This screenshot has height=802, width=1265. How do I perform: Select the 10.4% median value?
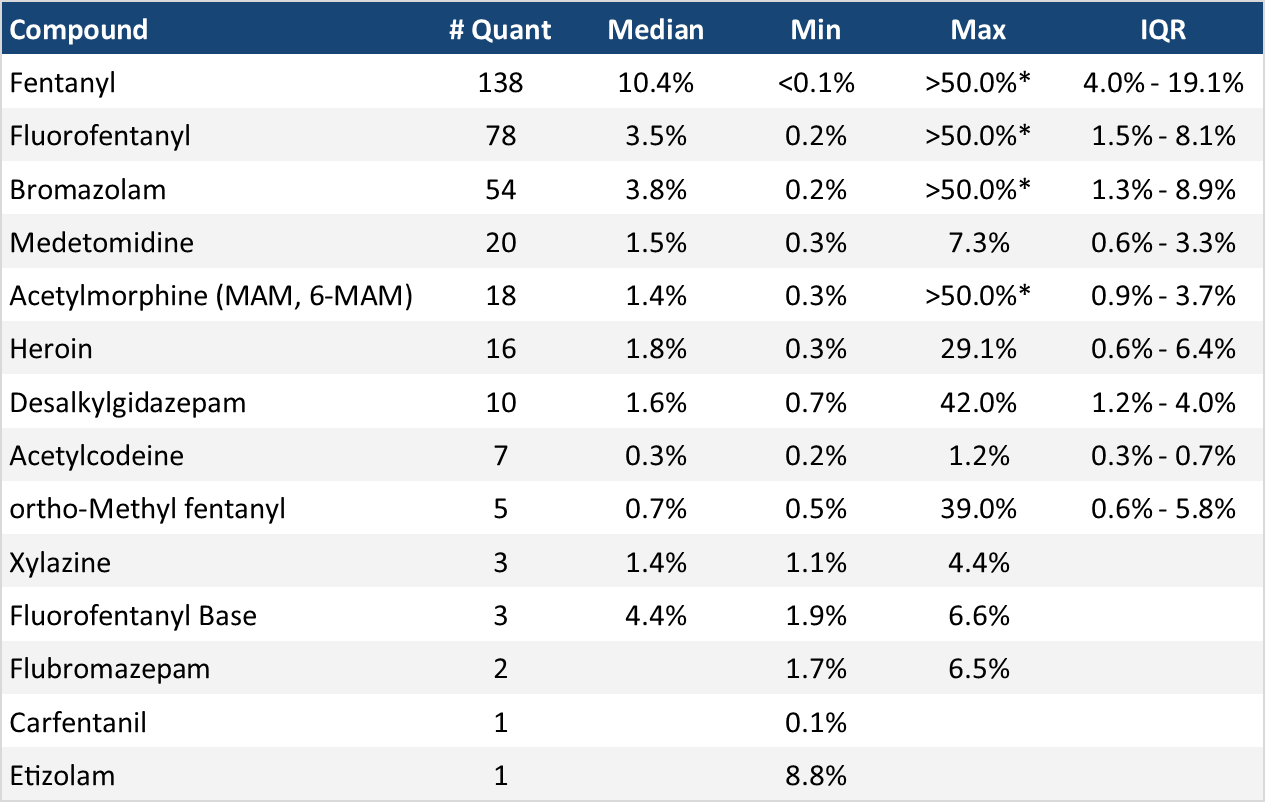click(x=655, y=82)
